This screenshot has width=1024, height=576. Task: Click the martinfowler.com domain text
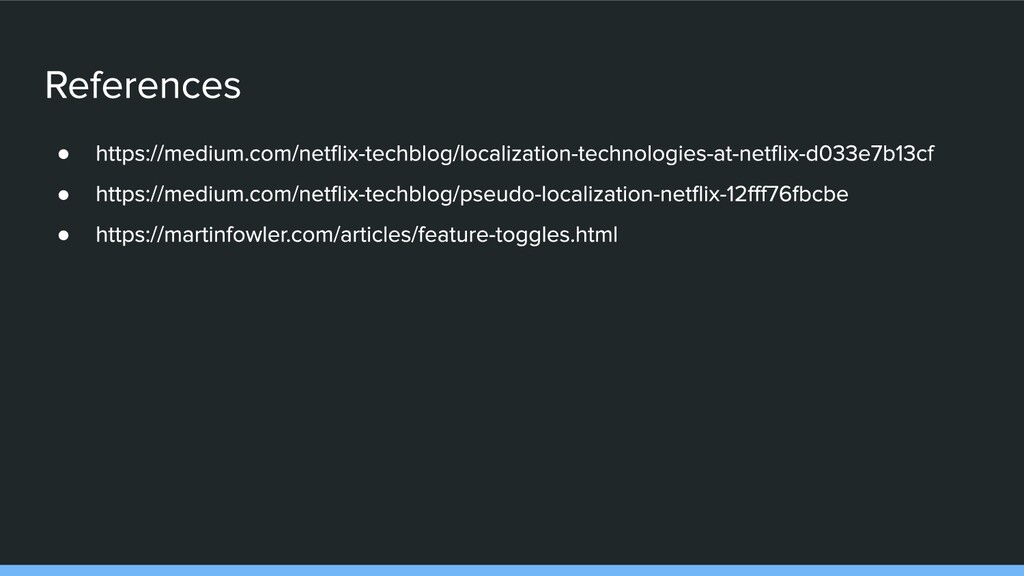248,234
